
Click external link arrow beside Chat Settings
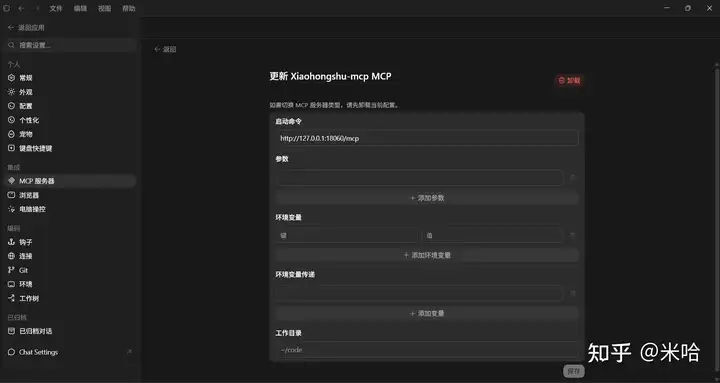[x=129, y=352]
